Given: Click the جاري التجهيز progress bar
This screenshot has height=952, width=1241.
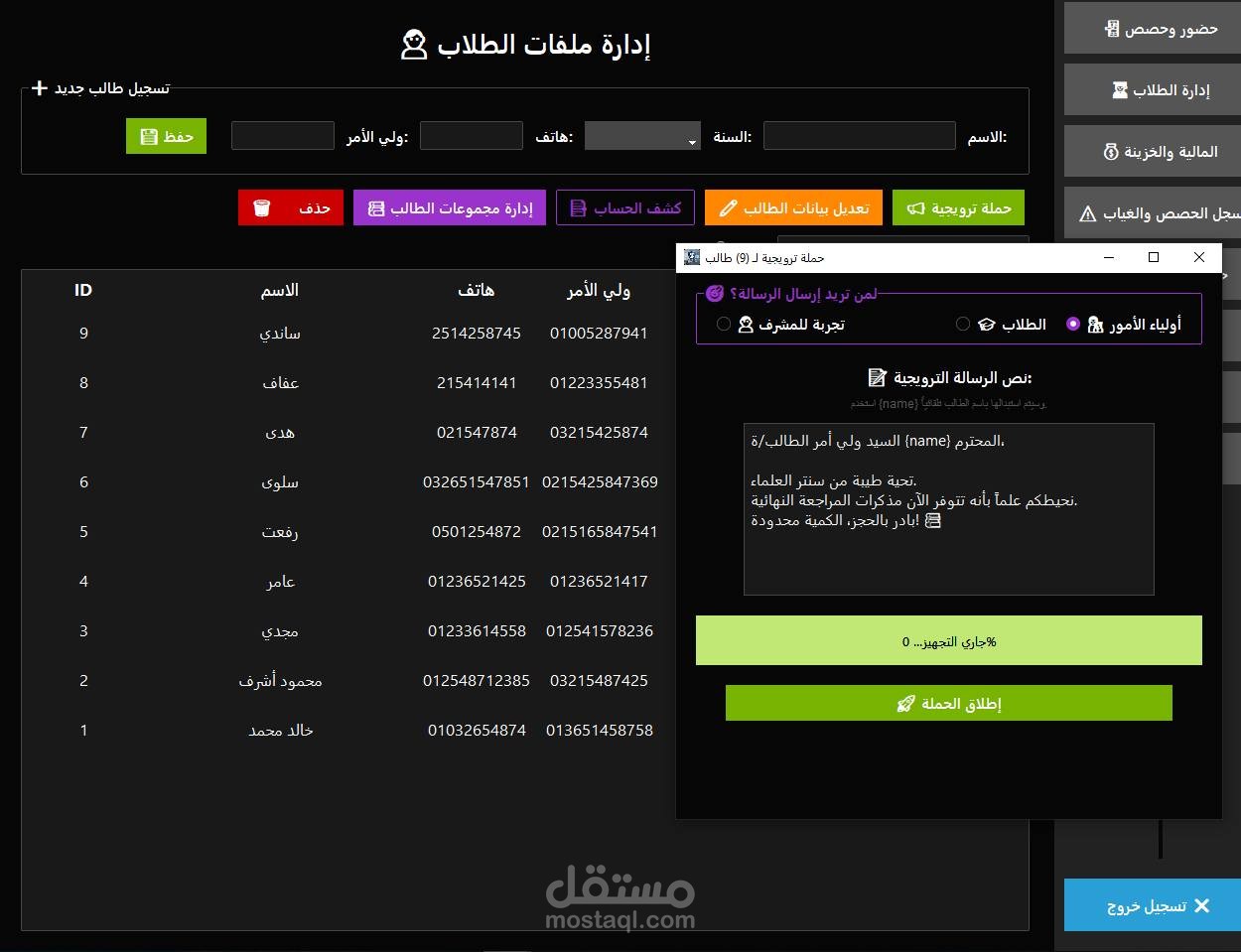Looking at the screenshot, I should (x=948, y=640).
